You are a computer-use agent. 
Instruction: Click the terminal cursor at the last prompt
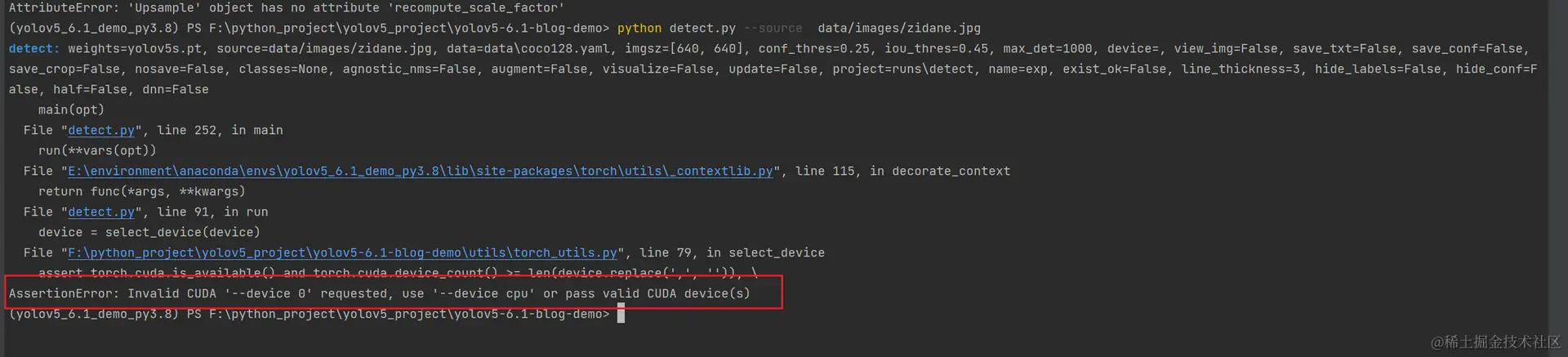pos(621,314)
